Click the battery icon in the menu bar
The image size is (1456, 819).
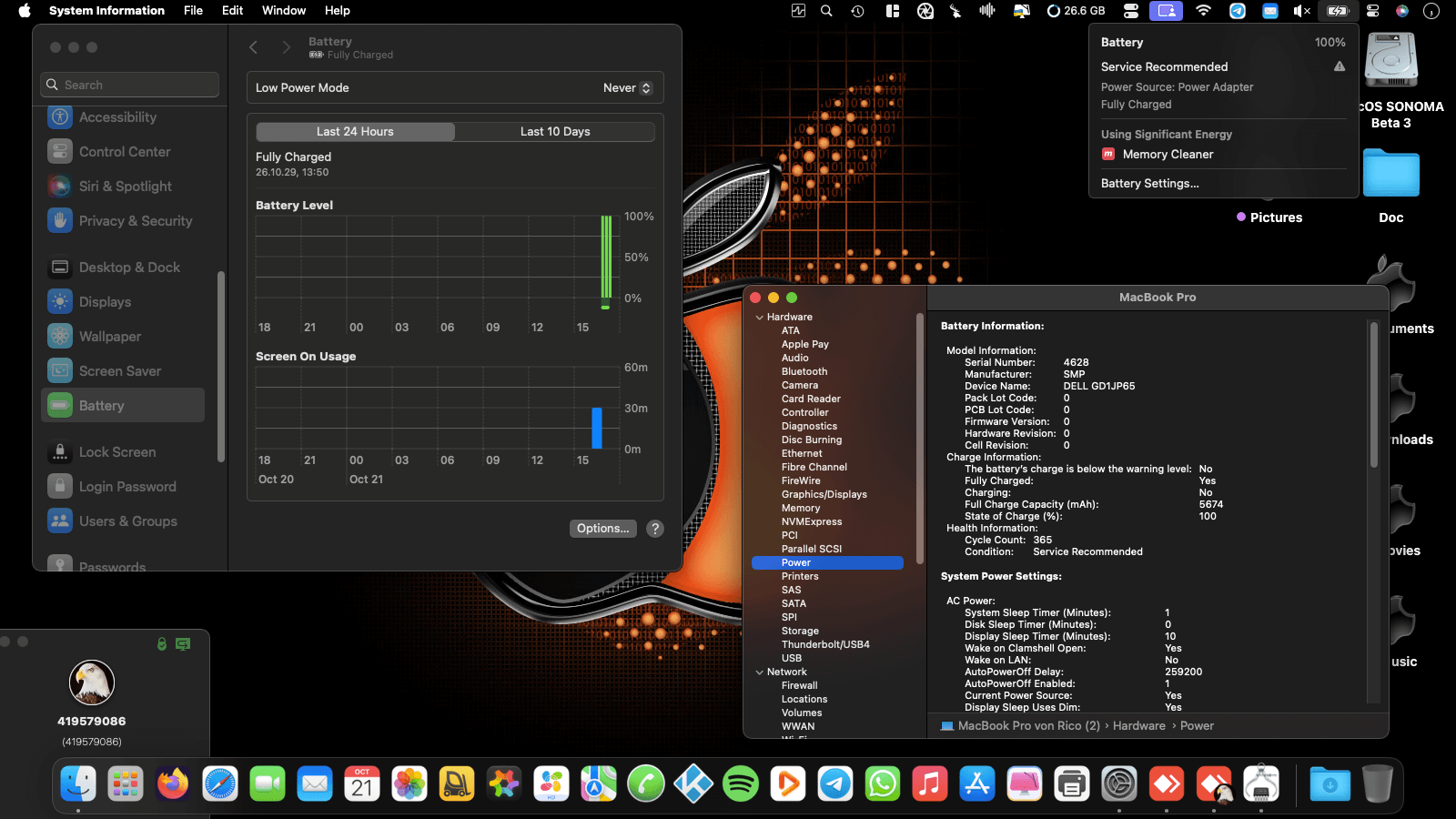tap(1338, 11)
